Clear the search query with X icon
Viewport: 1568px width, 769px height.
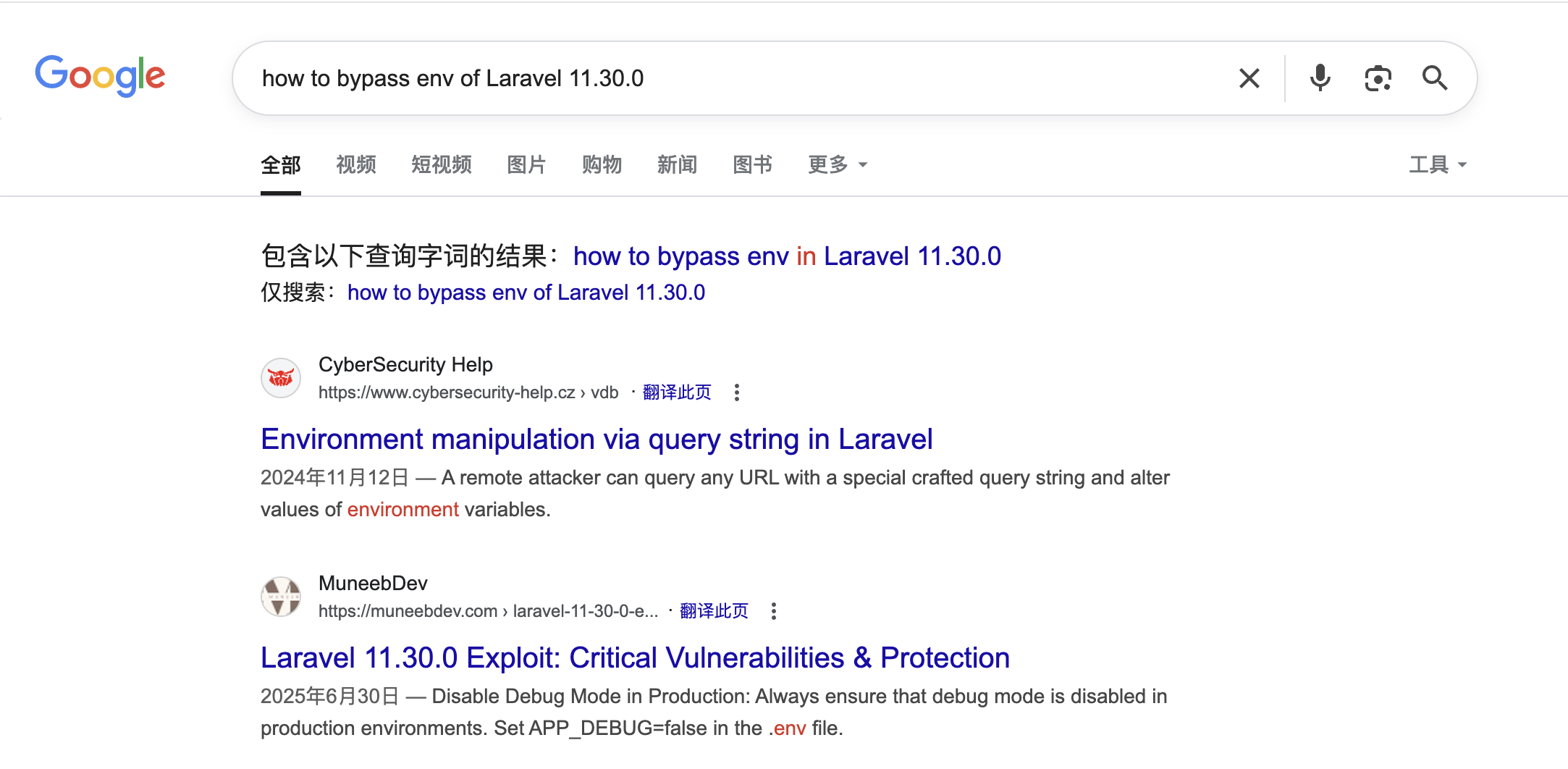(x=1249, y=78)
